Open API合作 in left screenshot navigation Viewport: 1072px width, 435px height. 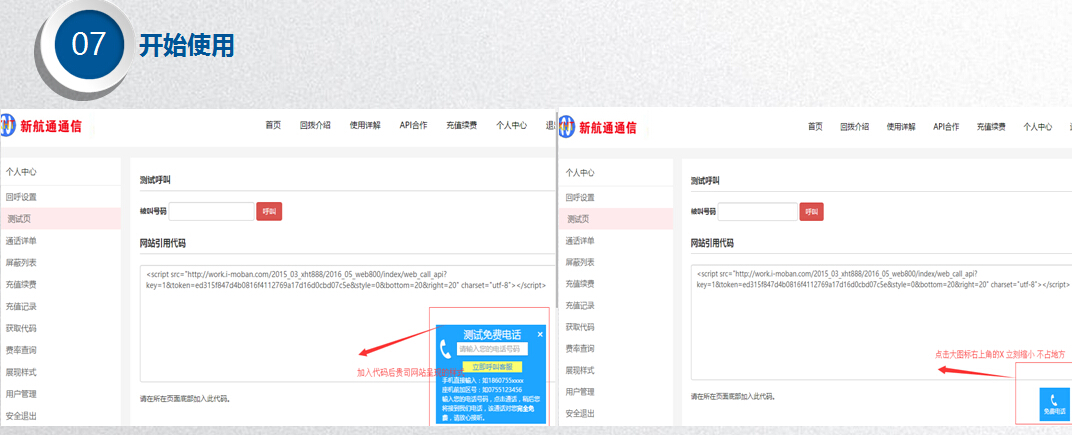tap(414, 125)
